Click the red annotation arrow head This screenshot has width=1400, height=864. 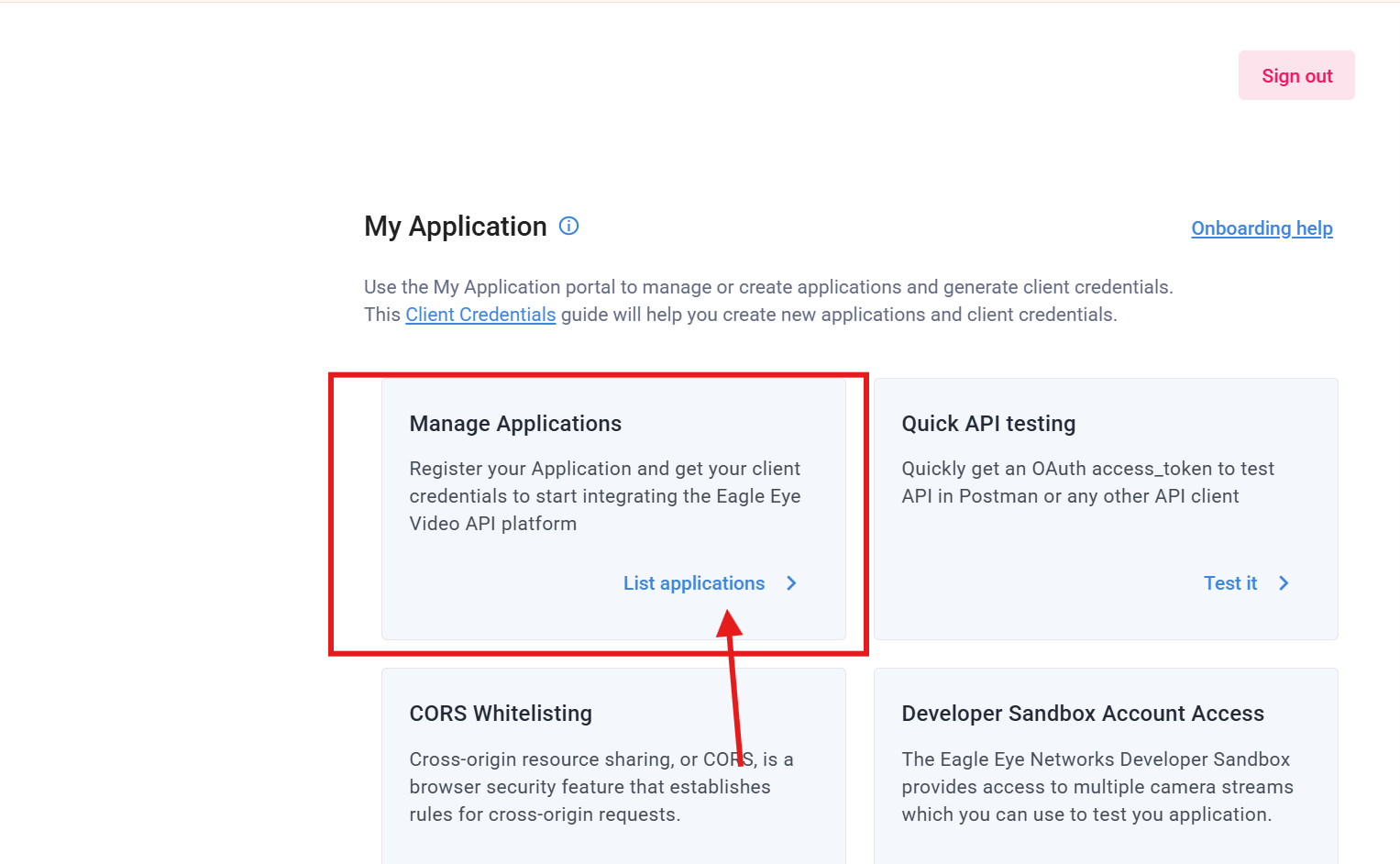click(x=730, y=625)
